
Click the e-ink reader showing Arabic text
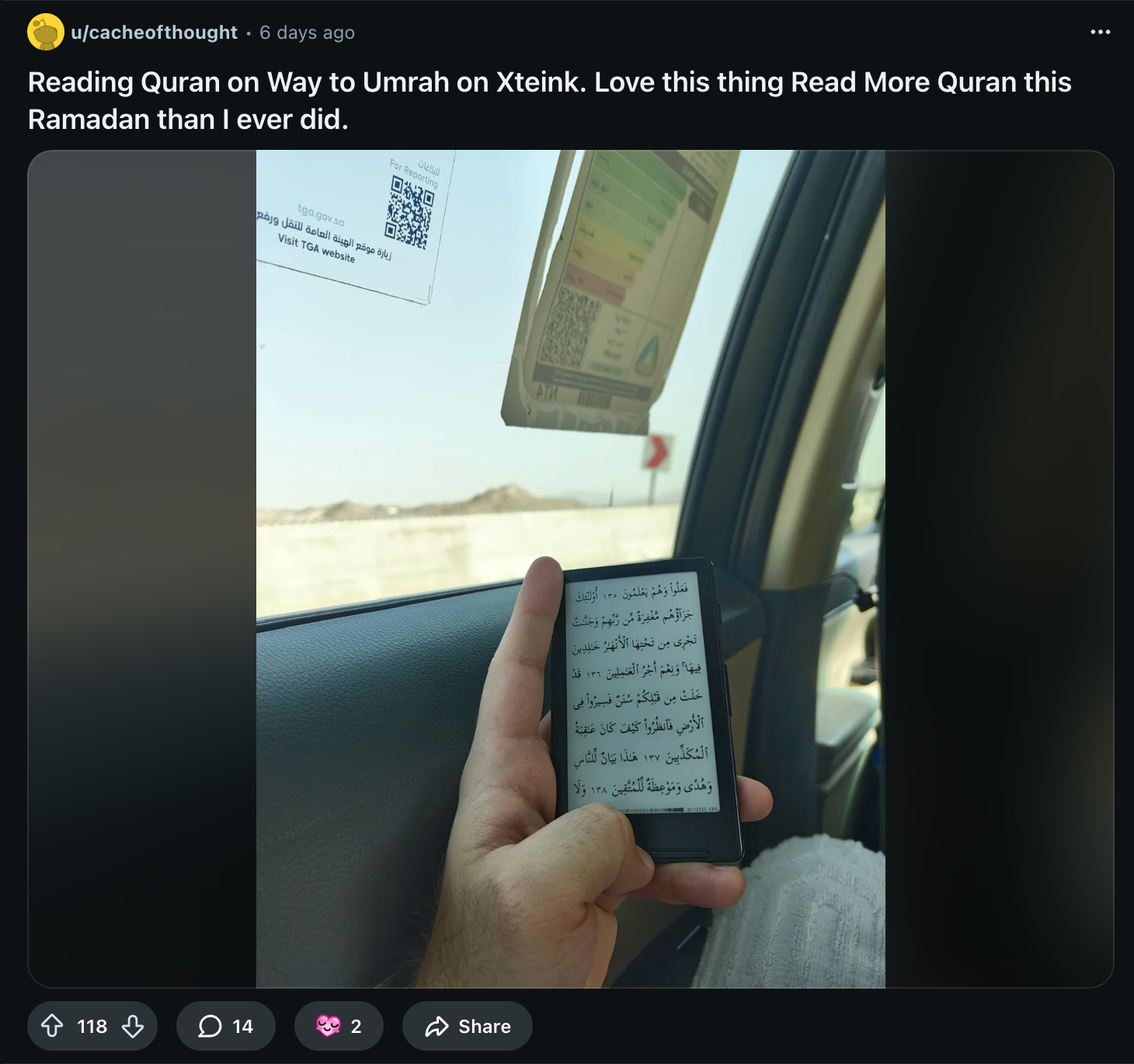tap(646, 707)
